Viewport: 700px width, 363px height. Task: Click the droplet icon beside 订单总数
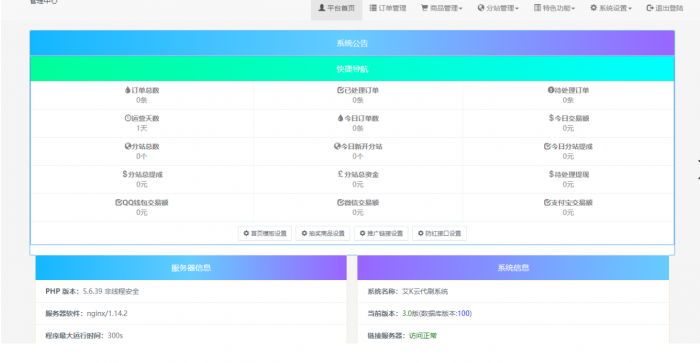pos(128,90)
